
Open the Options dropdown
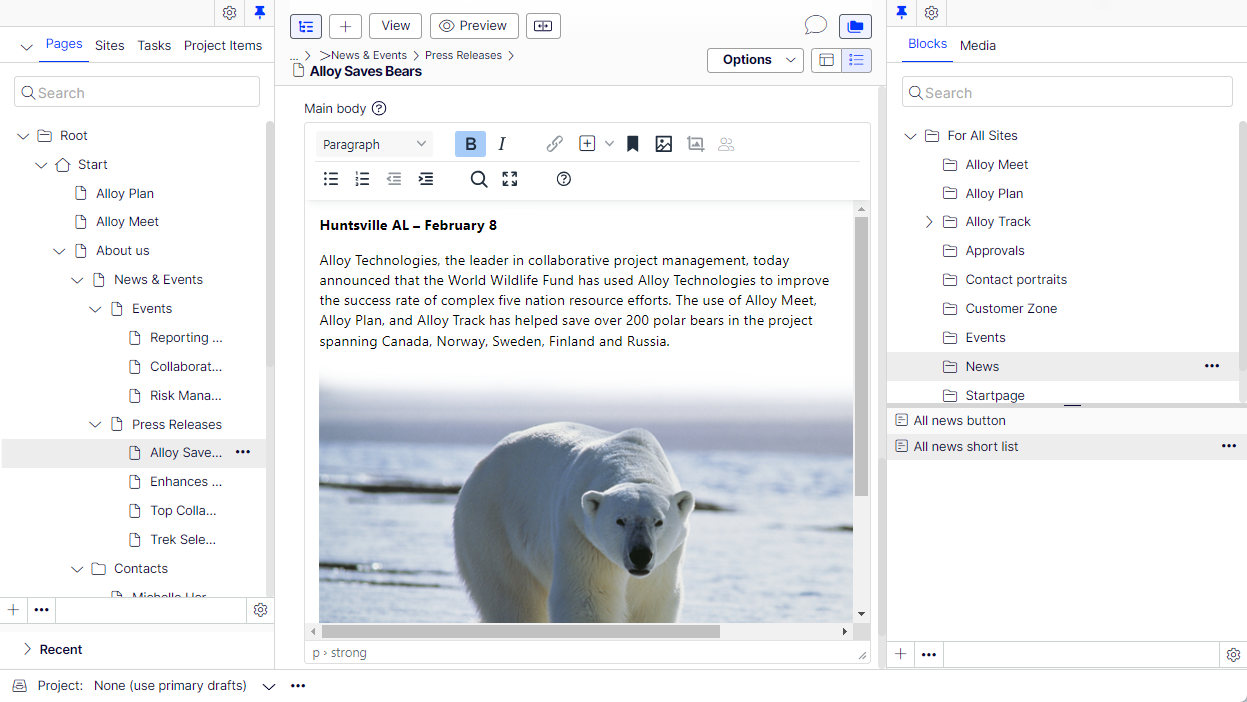(x=755, y=60)
